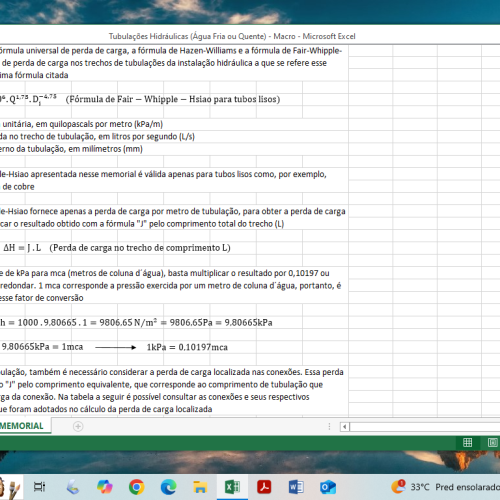The width and height of the screenshot is (500, 500).
Task: Add a new sheet with the plus button
Action: coord(78,426)
